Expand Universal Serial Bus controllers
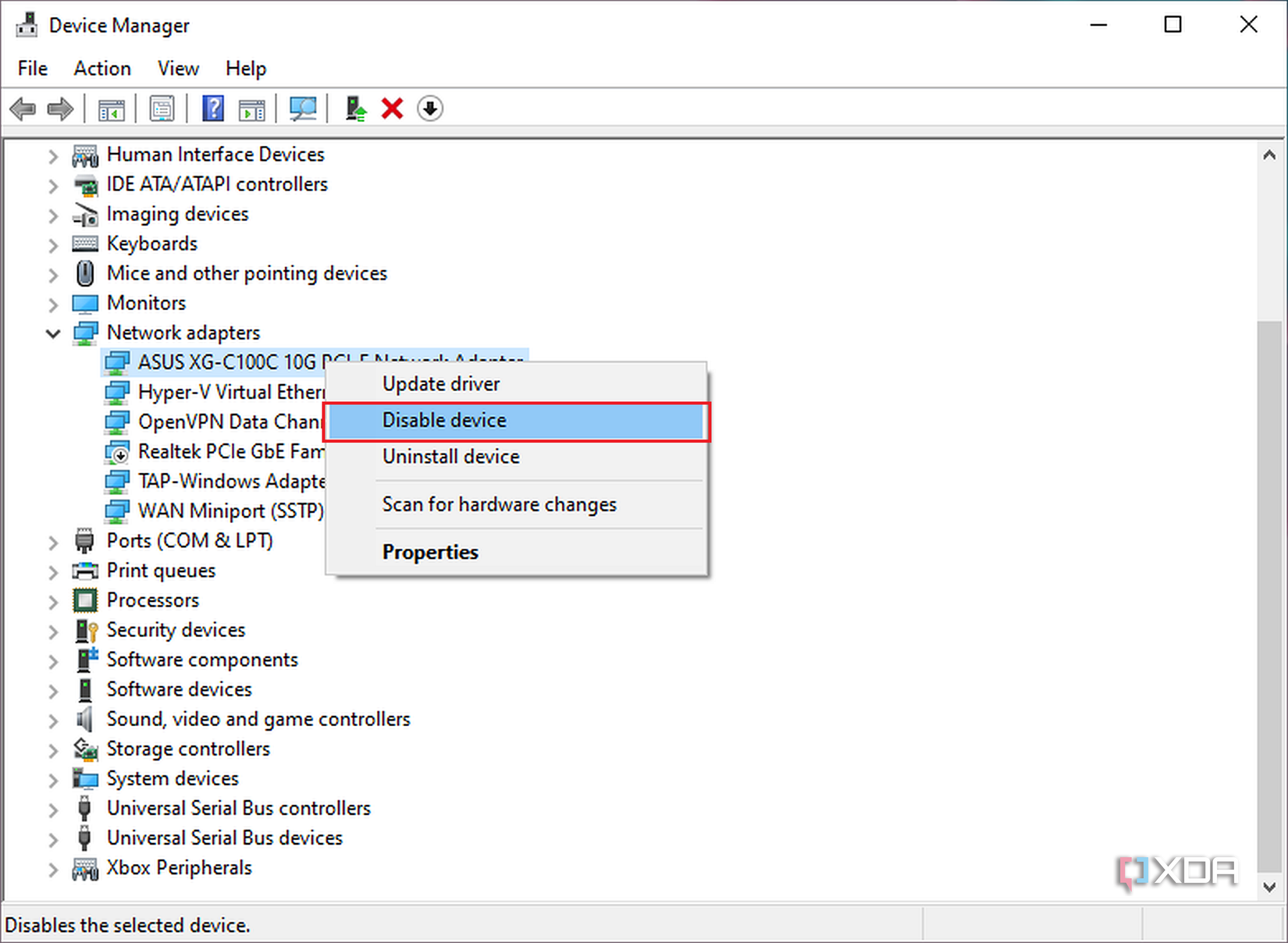The height and width of the screenshot is (943, 1288). (x=53, y=809)
